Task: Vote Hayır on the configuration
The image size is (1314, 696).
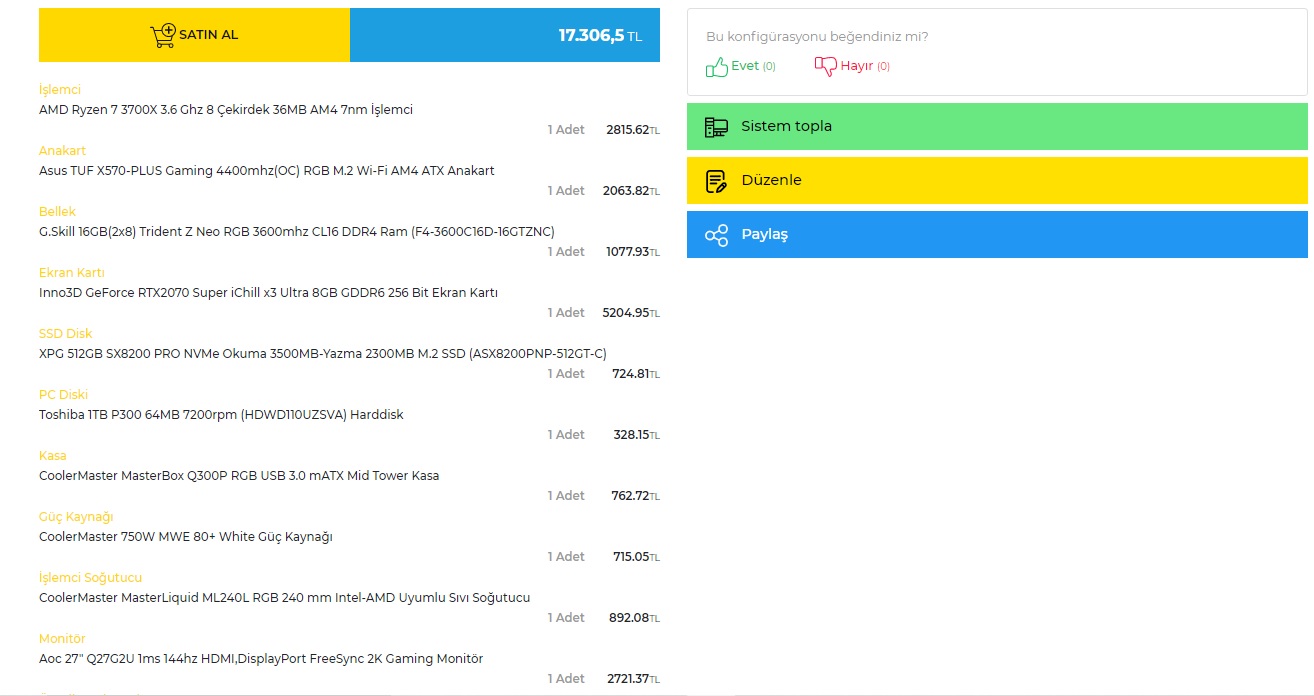Action: point(852,66)
